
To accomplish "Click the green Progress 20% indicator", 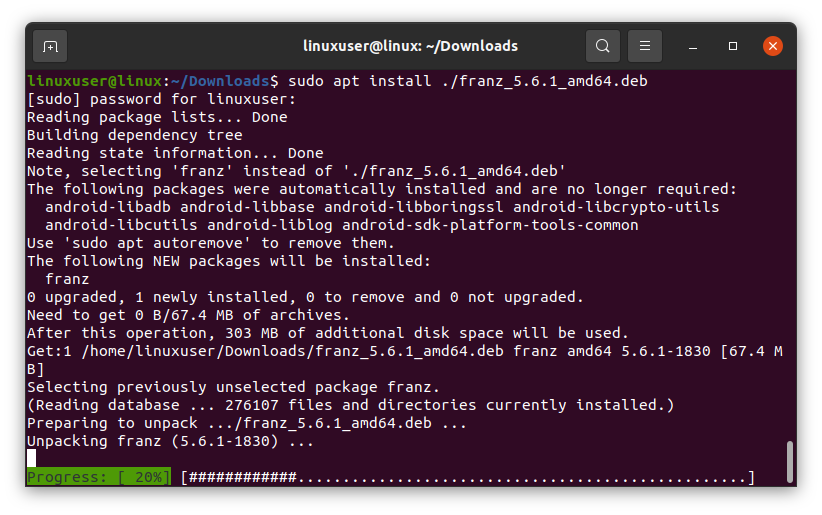I will coord(99,477).
